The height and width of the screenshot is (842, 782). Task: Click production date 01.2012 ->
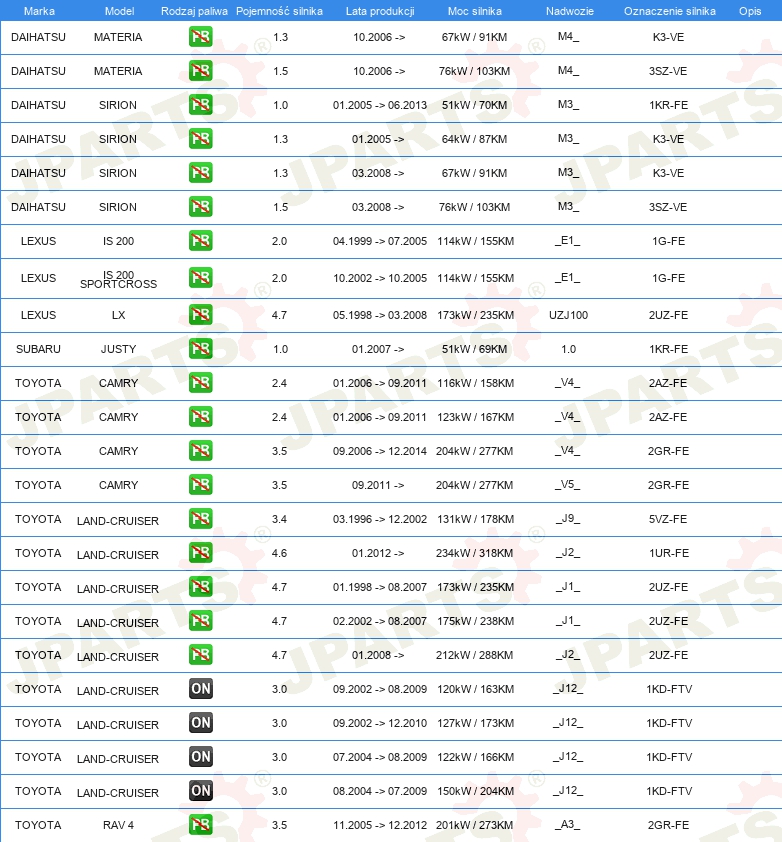click(378, 553)
